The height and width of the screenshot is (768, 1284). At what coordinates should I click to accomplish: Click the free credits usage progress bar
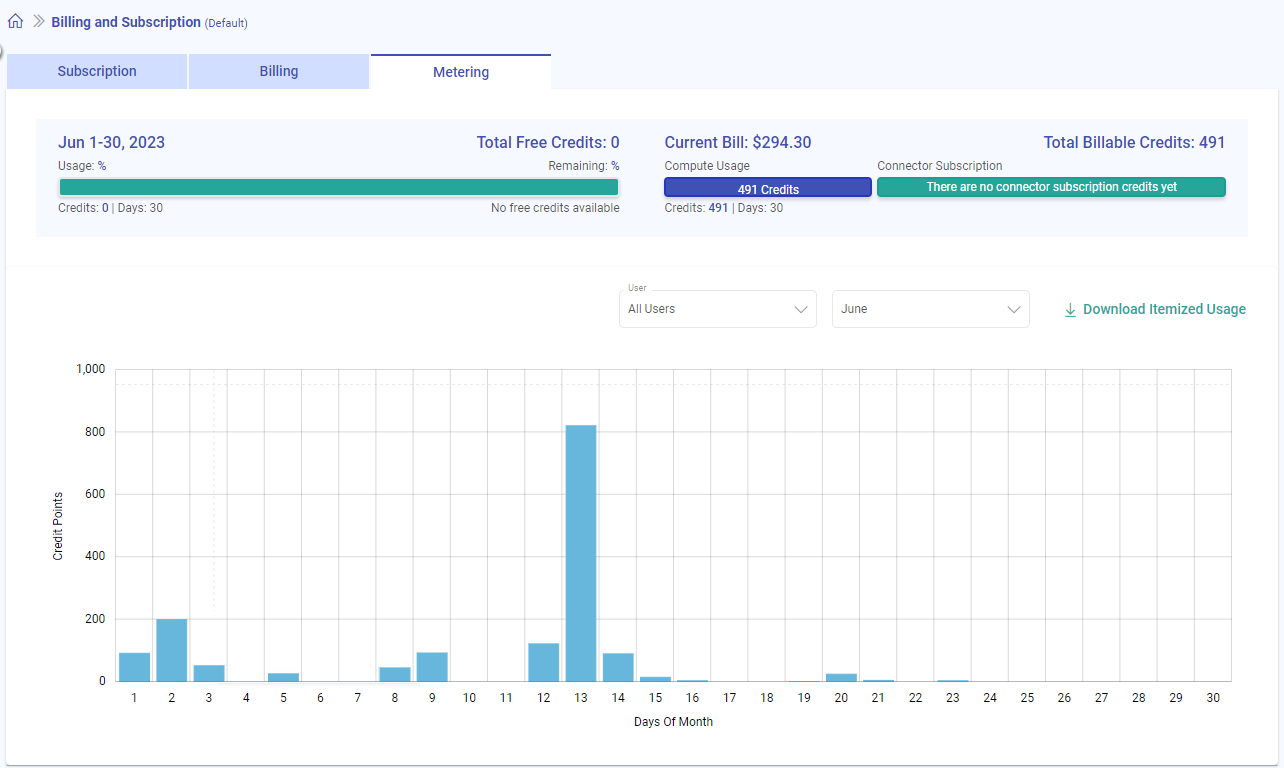coord(339,187)
